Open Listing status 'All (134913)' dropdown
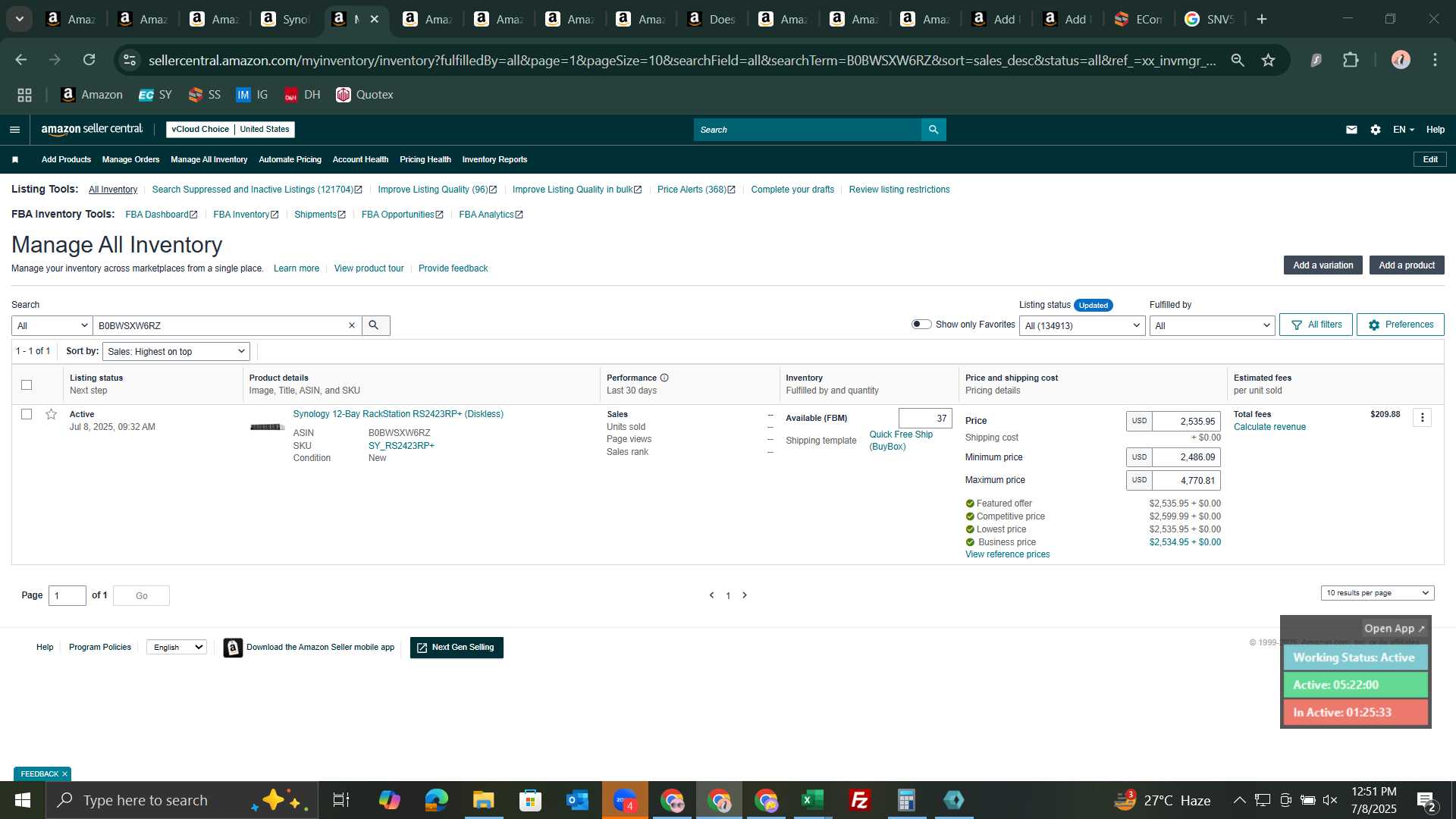1456x819 pixels. click(1082, 326)
